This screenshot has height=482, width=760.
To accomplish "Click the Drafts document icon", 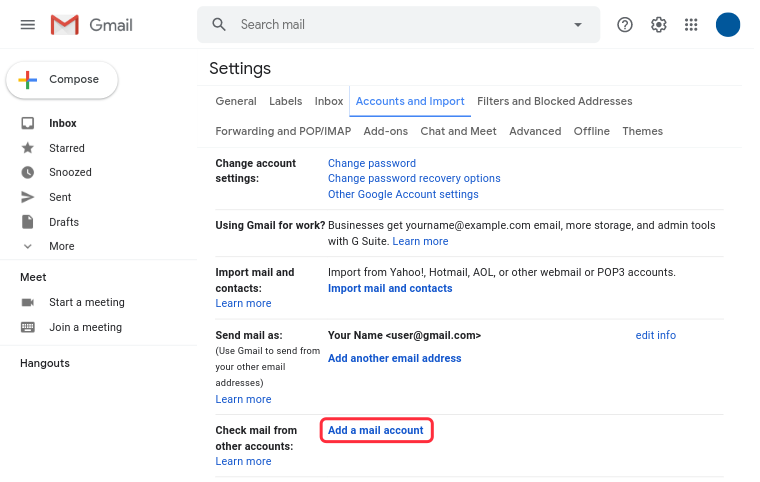I will pos(28,222).
